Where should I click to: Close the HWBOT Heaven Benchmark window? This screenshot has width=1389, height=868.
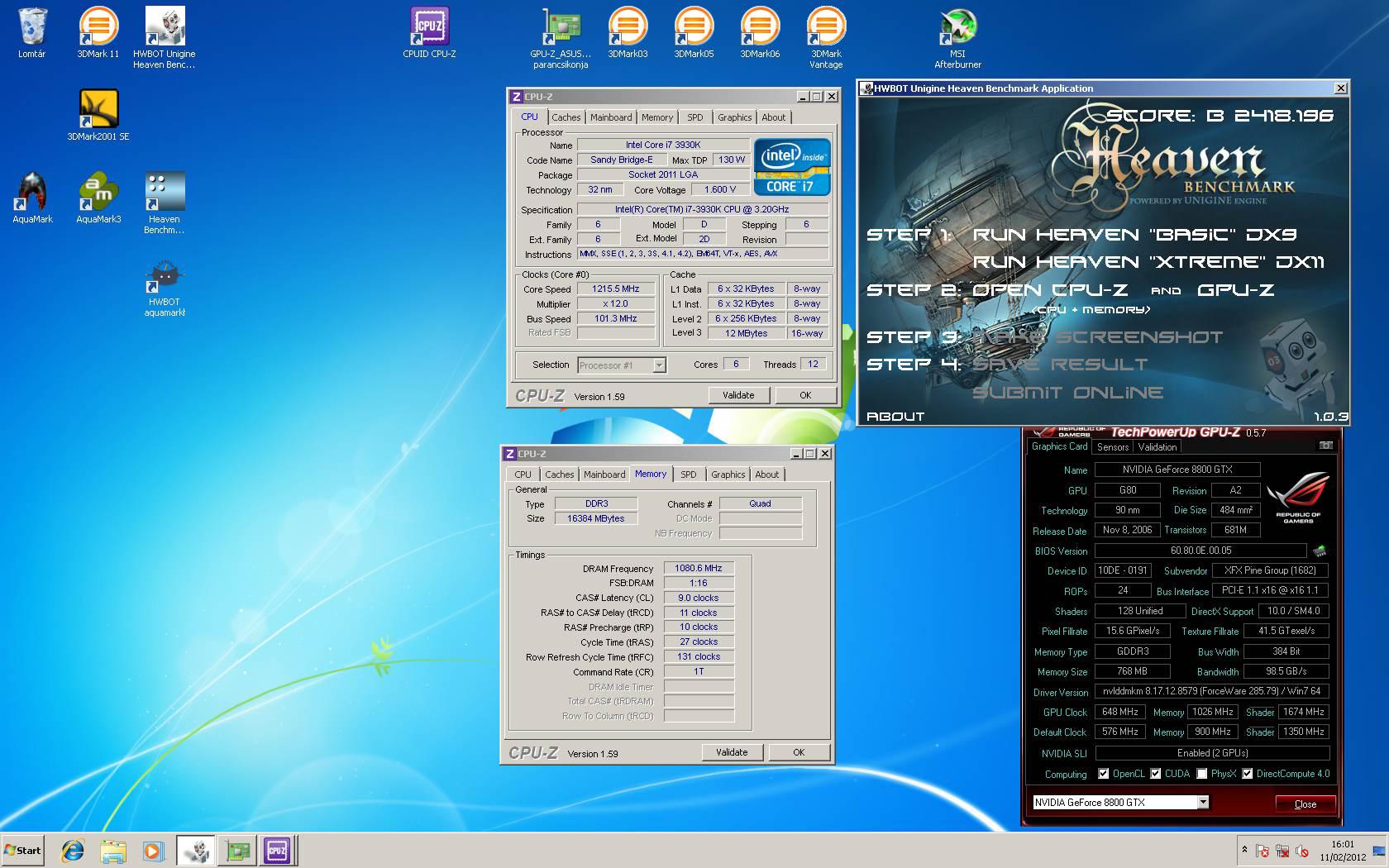tap(1340, 88)
